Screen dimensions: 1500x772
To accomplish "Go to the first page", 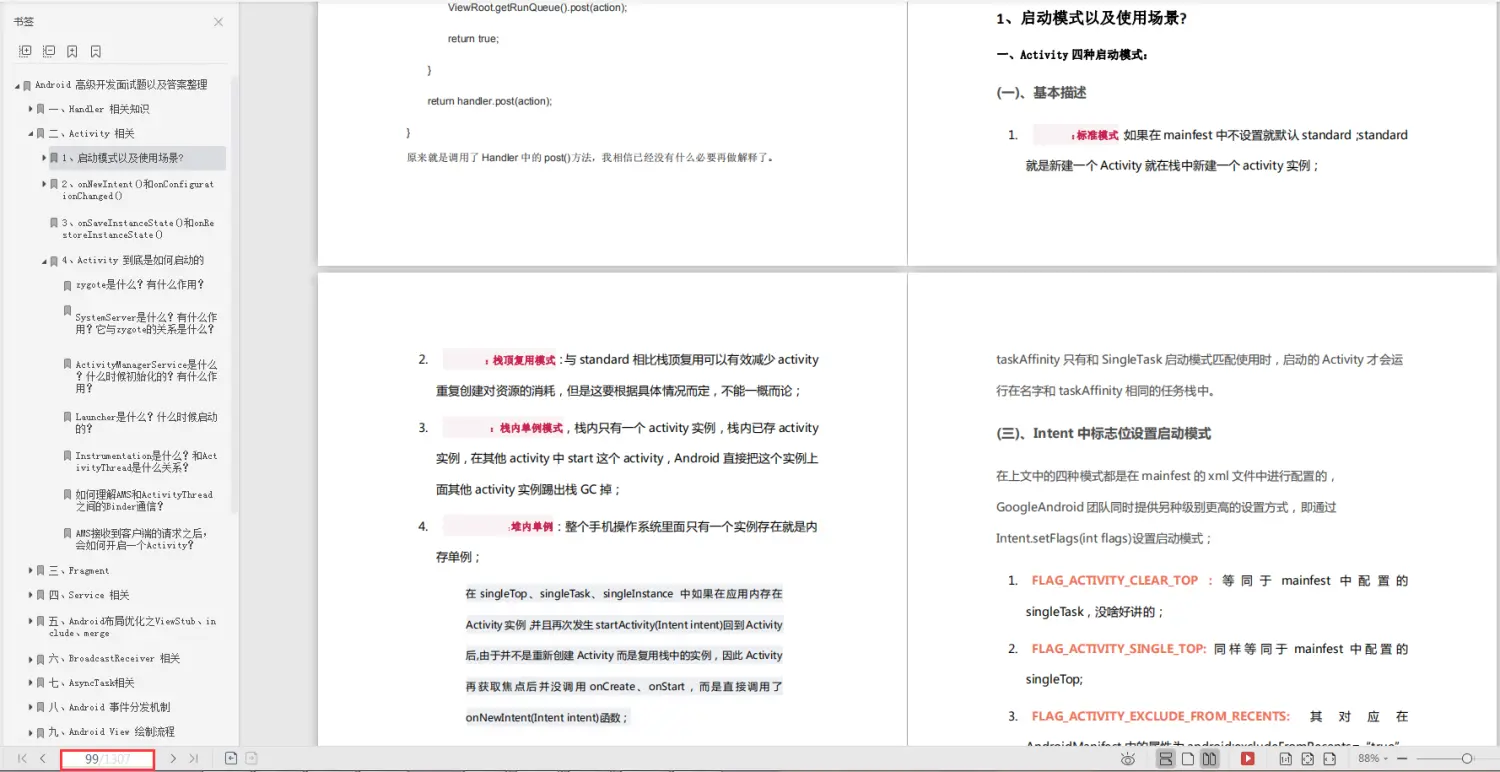I will (22, 759).
